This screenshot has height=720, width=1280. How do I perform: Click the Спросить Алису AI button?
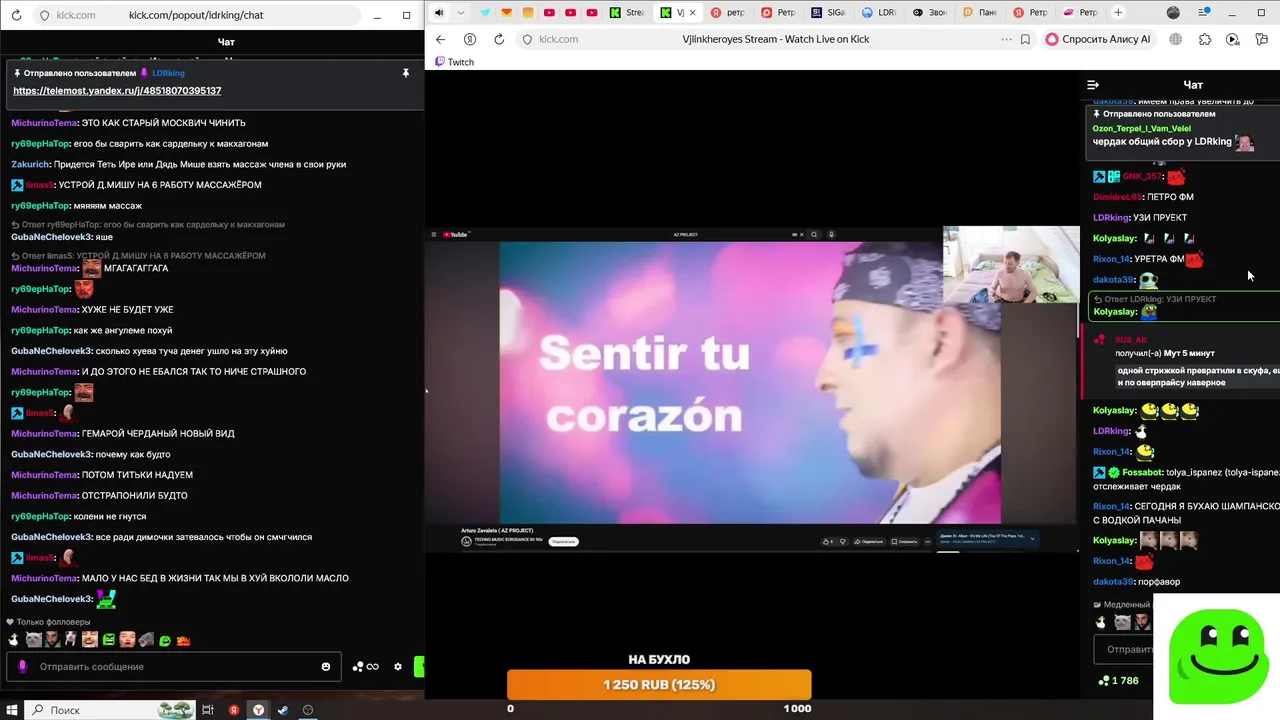(1098, 39)
